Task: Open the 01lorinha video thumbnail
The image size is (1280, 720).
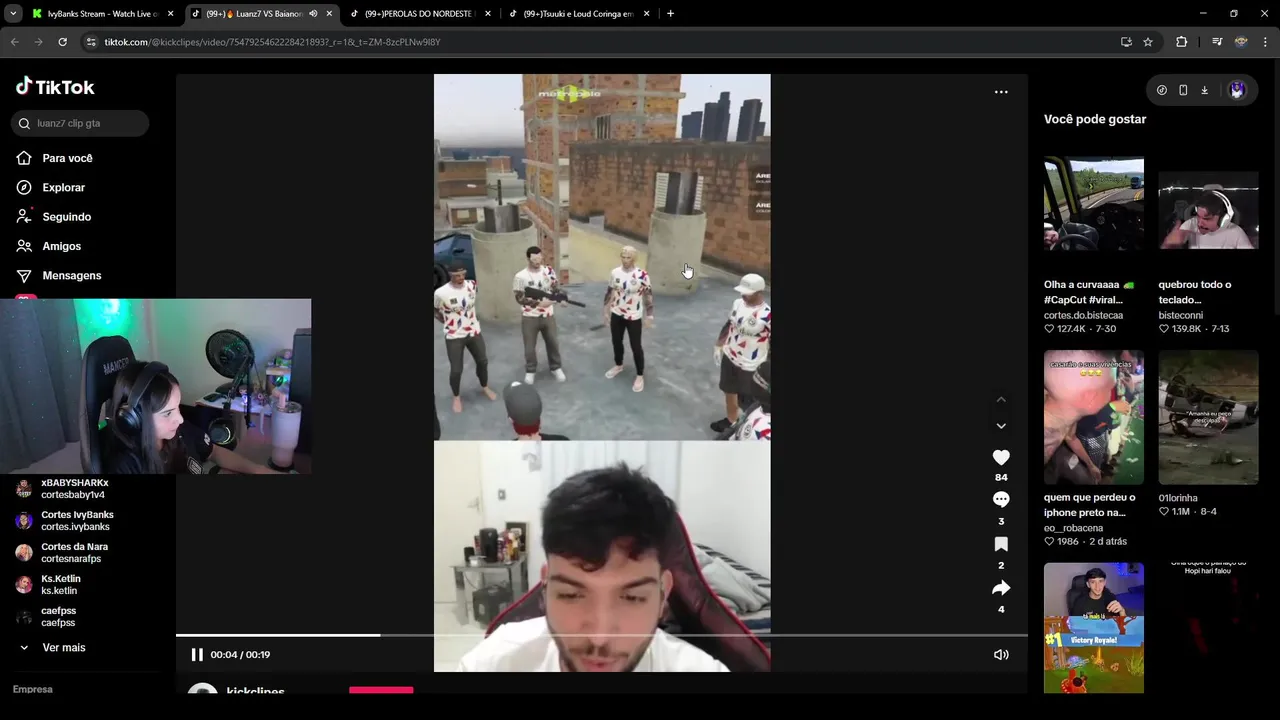Action: (x=1208, y=417)
